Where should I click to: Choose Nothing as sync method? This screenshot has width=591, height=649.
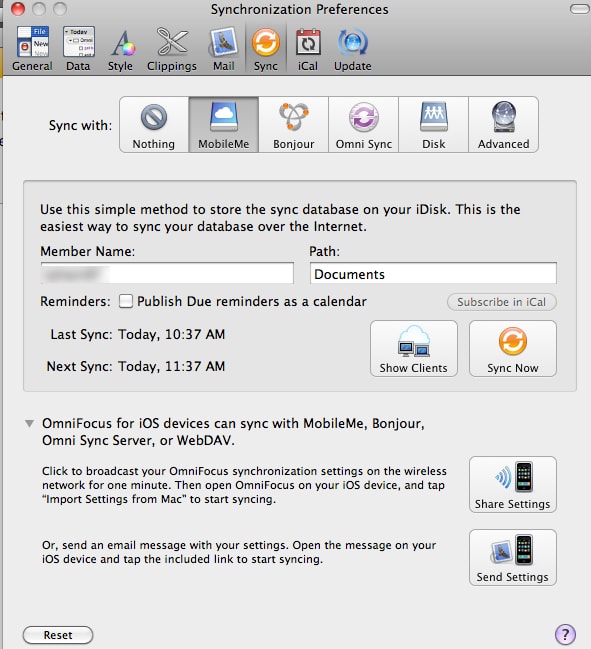(154, 125)
